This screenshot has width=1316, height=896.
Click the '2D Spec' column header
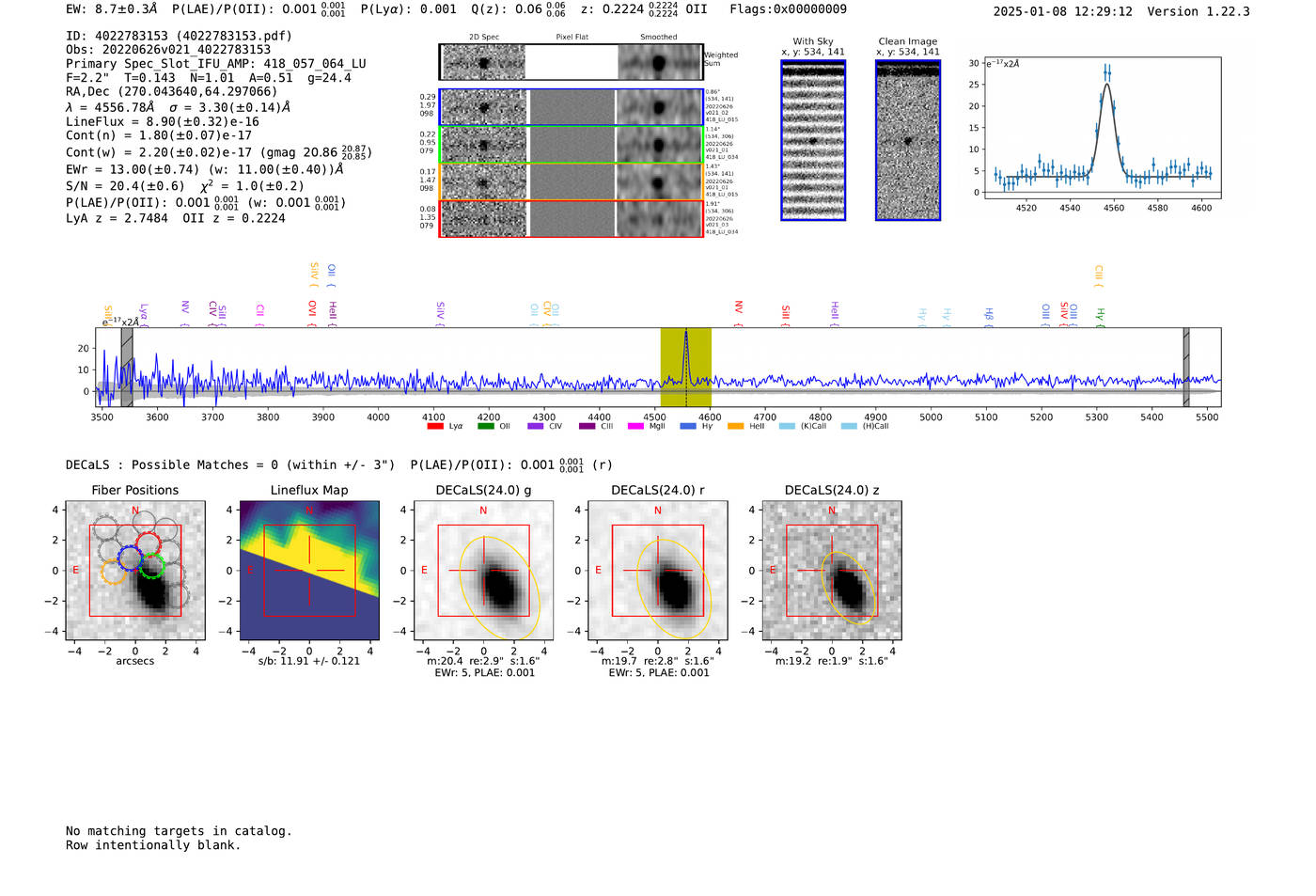(484, 38)
